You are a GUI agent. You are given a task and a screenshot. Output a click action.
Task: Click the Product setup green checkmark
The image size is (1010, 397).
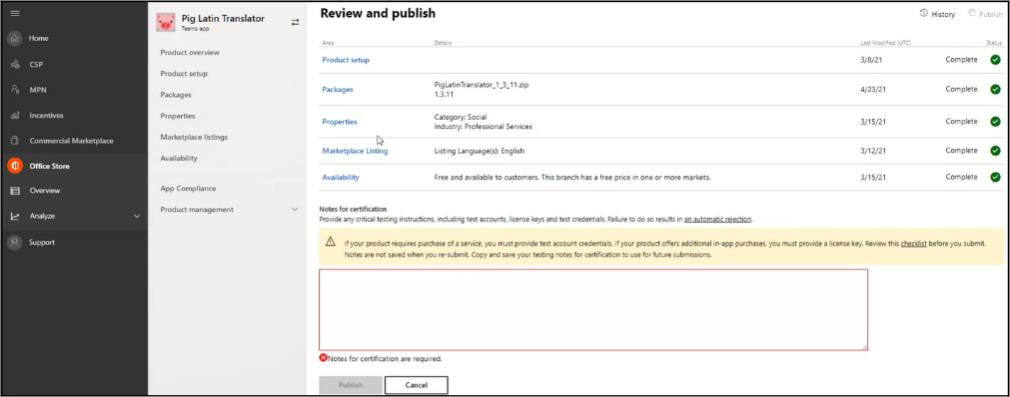pyautogui.click(x=995, y=60)
